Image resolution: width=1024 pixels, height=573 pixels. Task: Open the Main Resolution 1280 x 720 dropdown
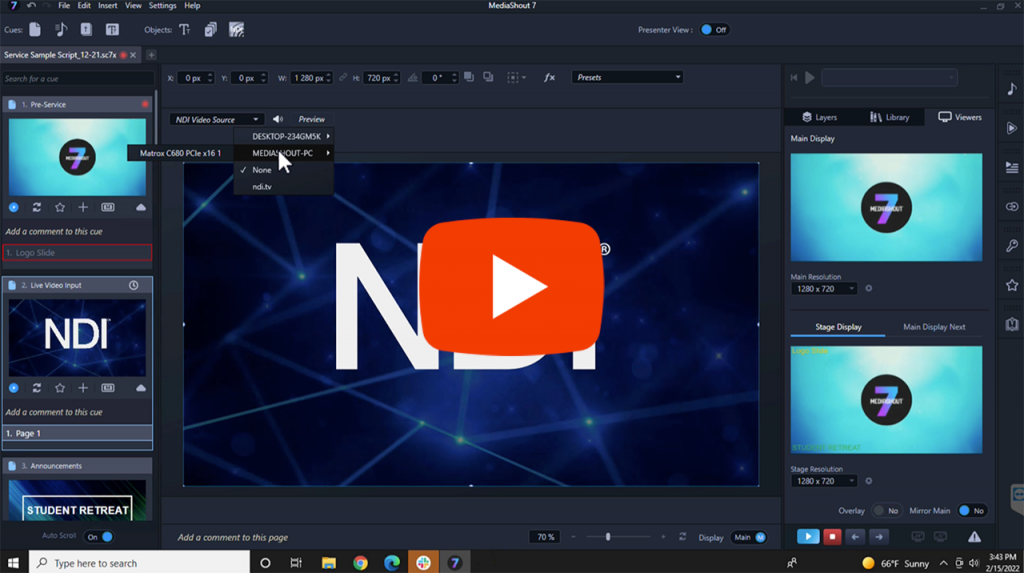click(824, 288)
